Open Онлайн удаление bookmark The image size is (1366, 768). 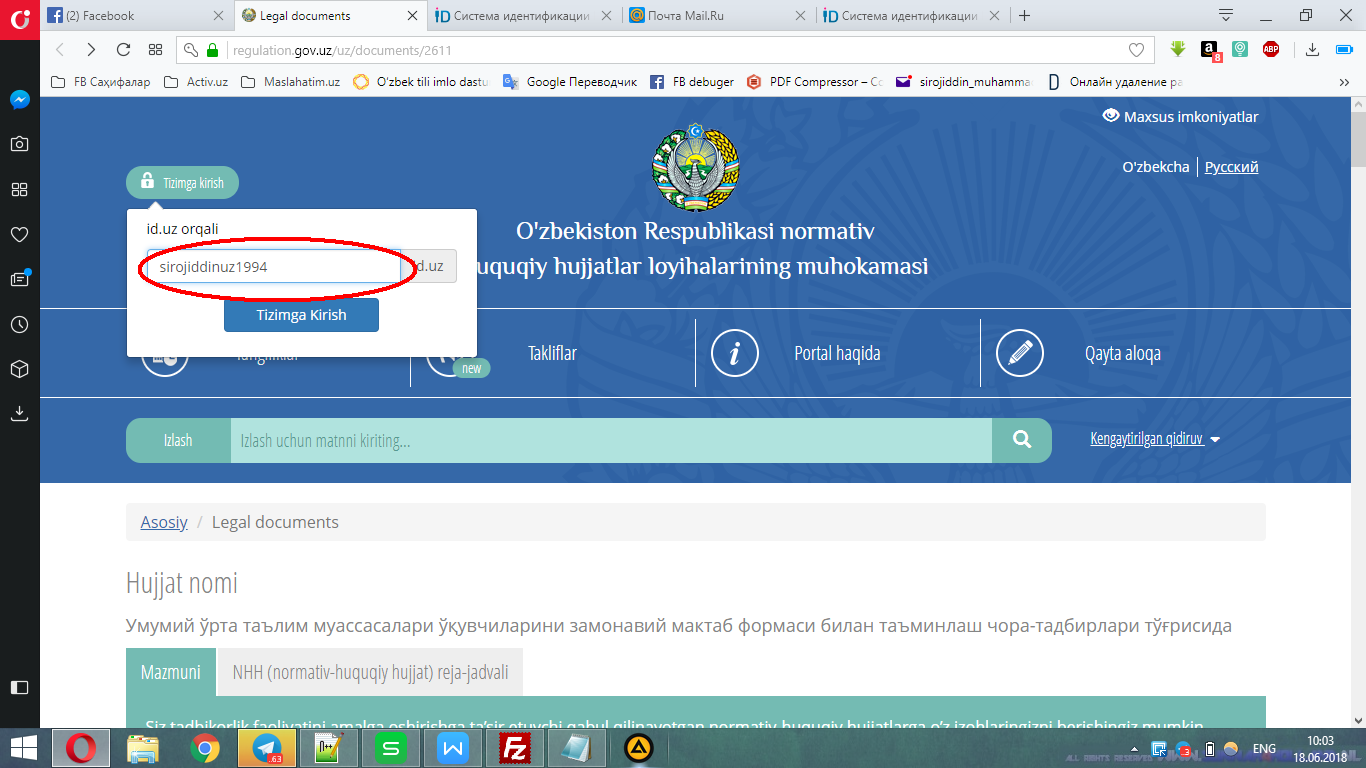coord(1114,82)
